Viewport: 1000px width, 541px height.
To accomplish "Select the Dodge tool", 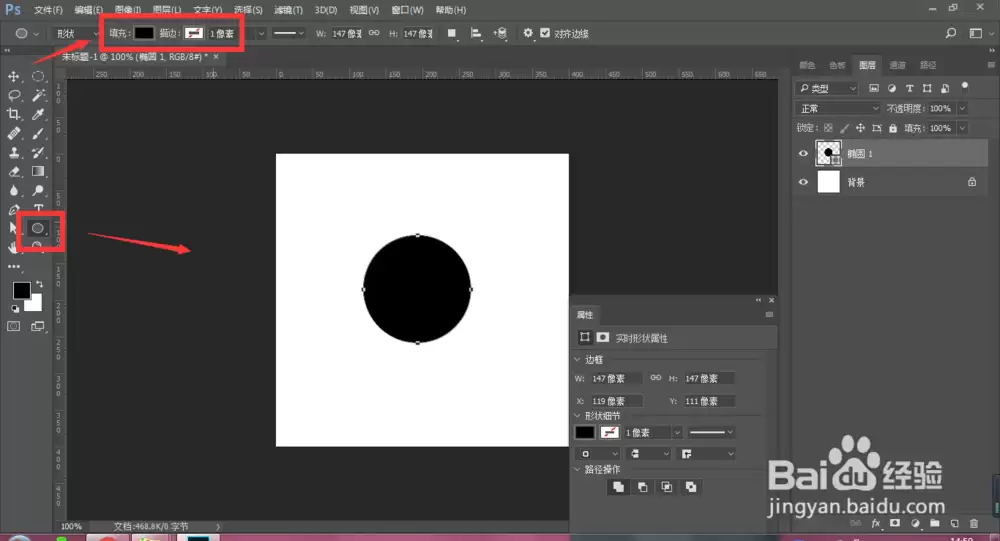I will click(x=38, y=191).
